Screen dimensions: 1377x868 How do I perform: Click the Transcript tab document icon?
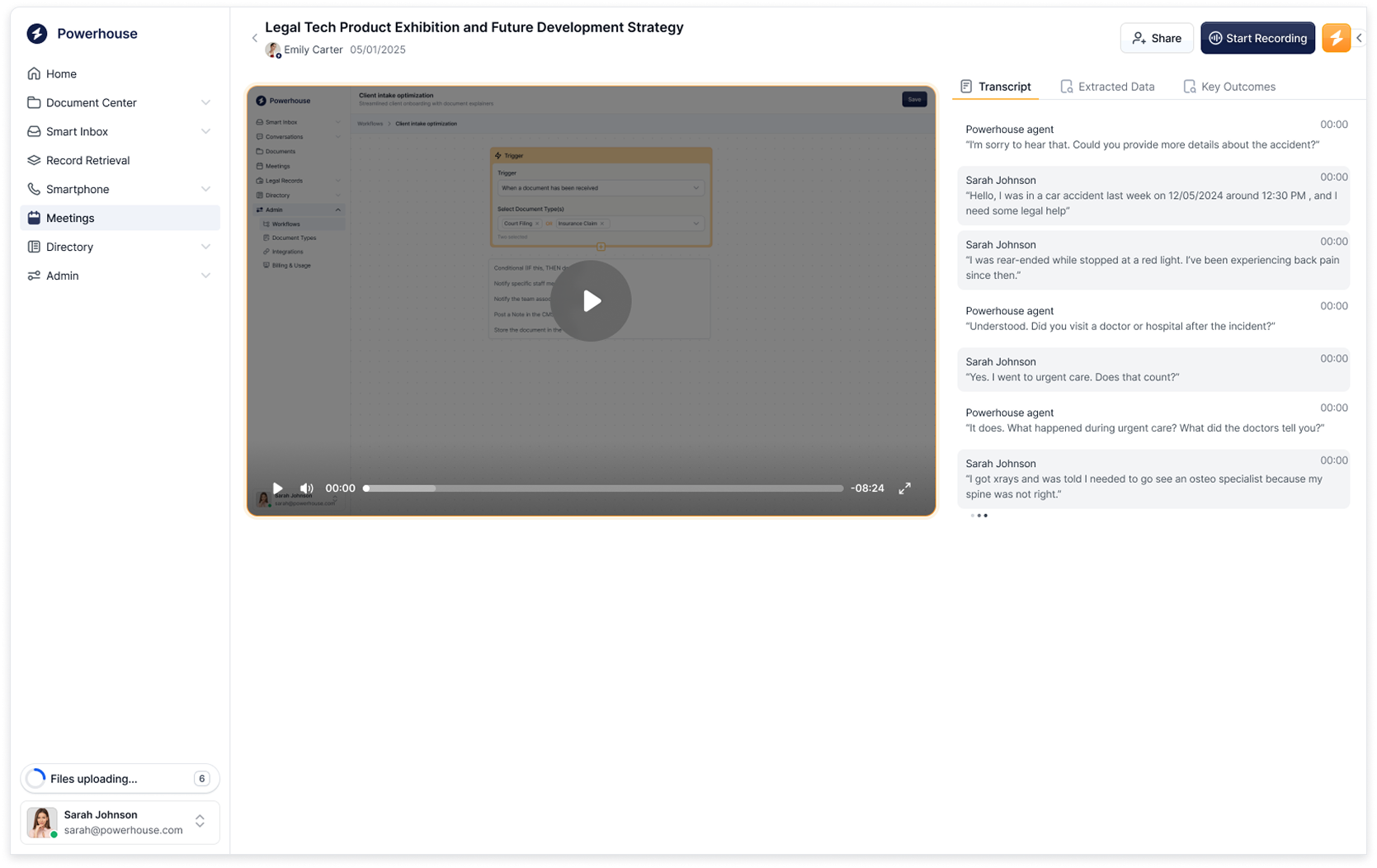(966, 87)
